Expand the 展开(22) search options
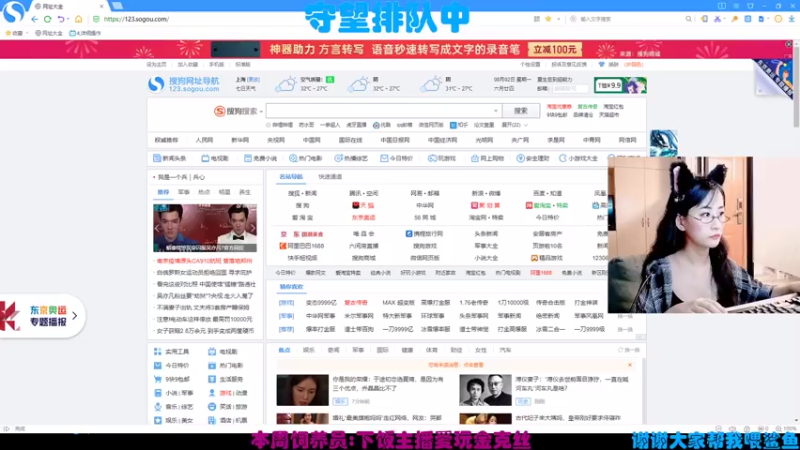This screenshot has width=800, height=450. 514,125
